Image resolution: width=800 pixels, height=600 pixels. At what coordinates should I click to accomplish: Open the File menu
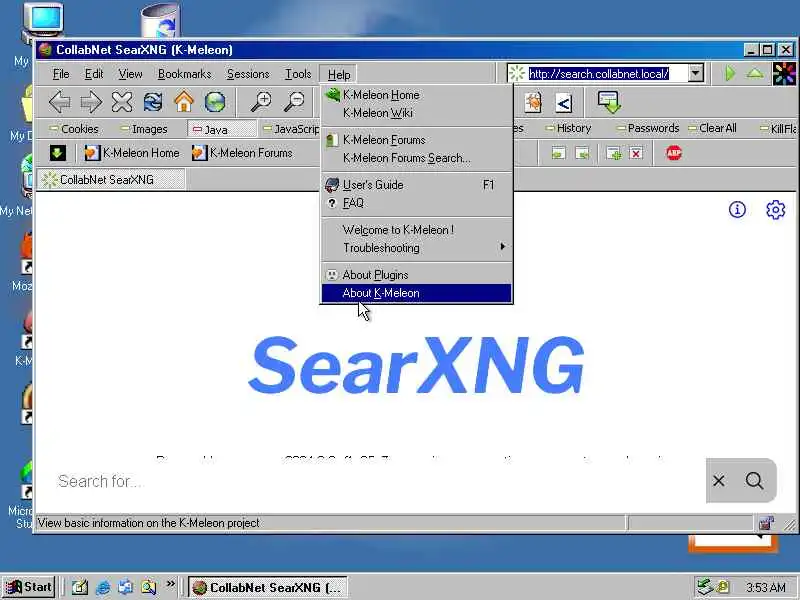coord(61,74)
